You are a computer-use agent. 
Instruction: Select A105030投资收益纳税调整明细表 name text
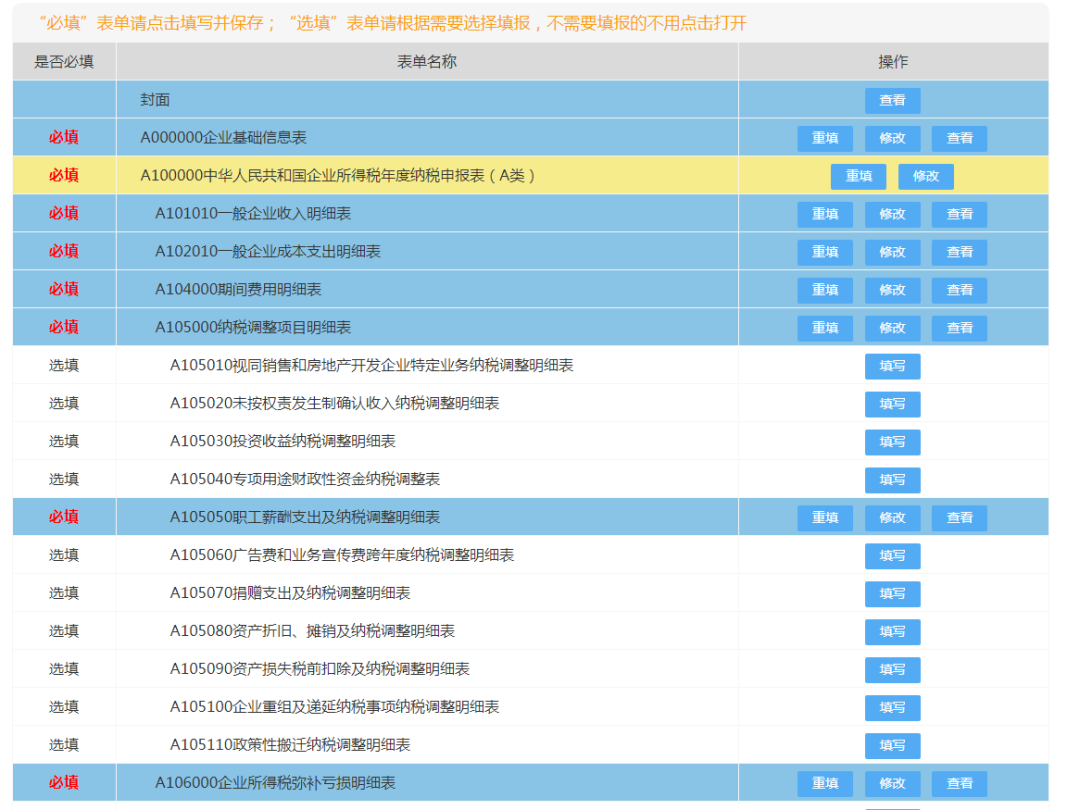283,441
